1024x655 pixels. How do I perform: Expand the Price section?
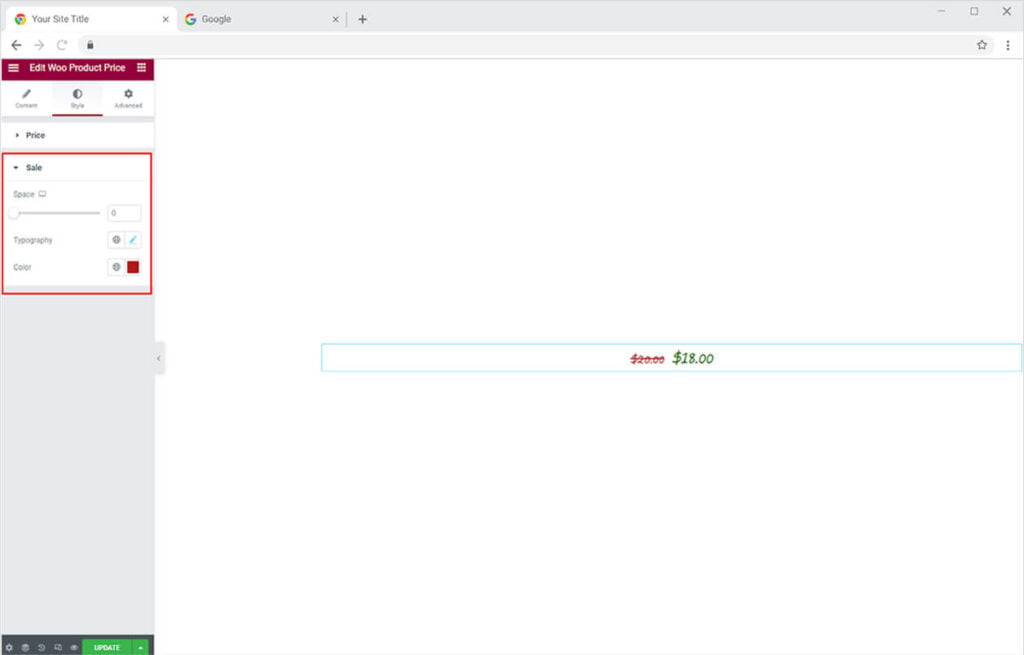point(35,135)
